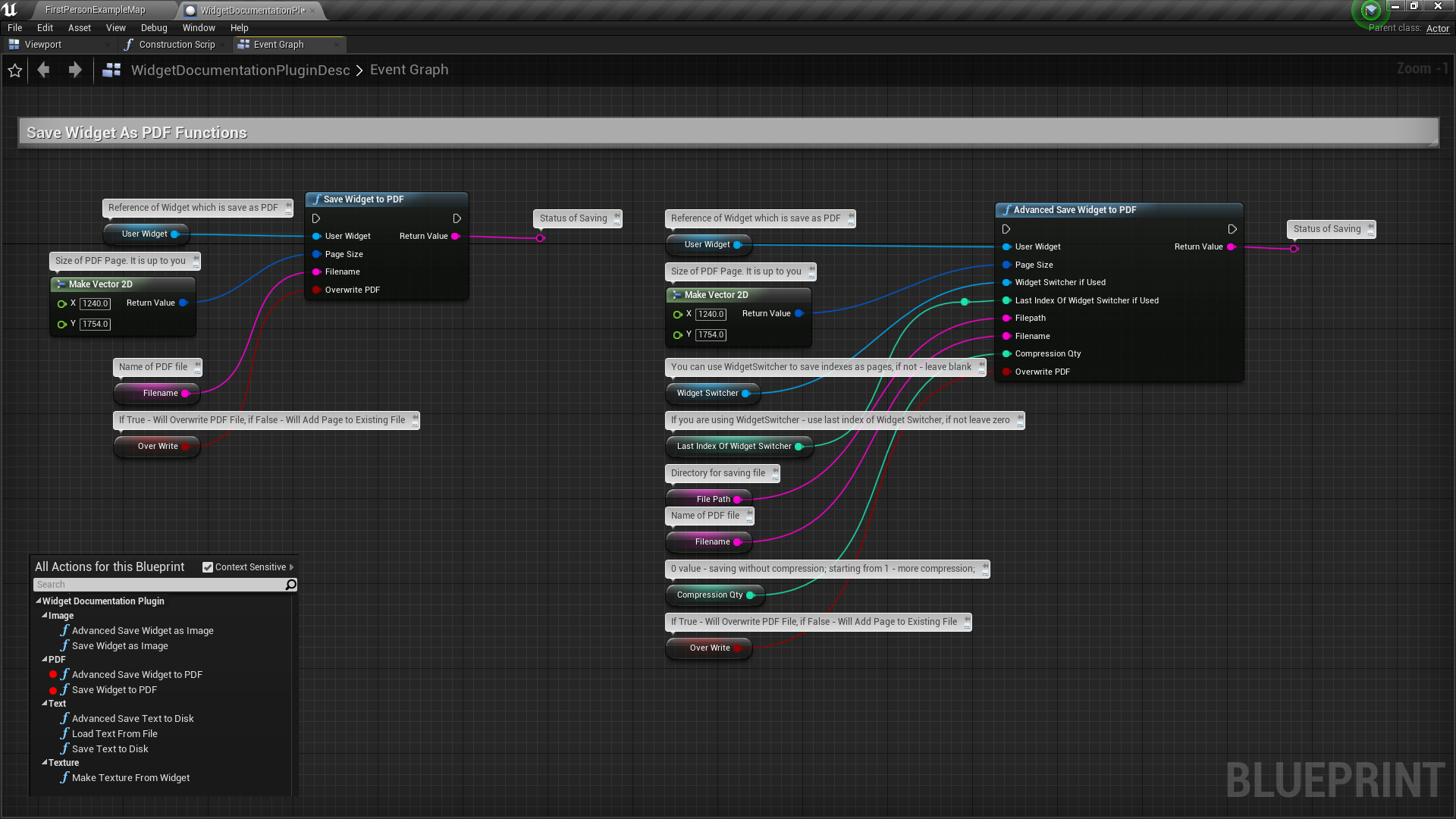The height and width of the screenshot is (819, 1456).
Task: Click Page Size pin on Save Widget to PDF
Action: click(x=316, y=254)
